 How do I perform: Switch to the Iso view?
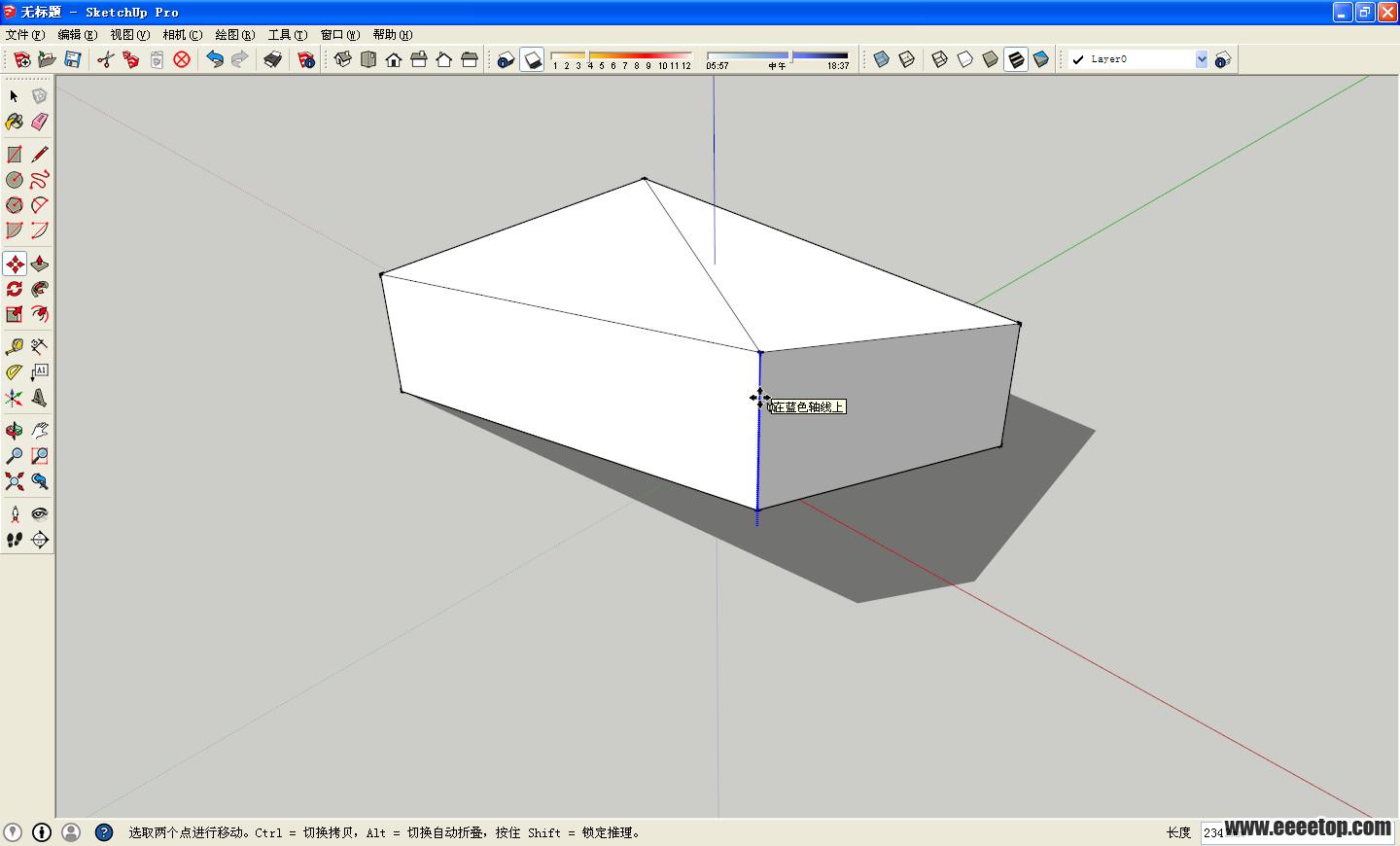pyautogui.click(x=343, y=59)
